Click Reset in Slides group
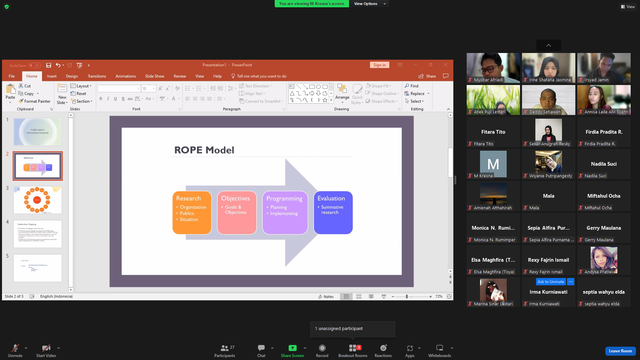The image size is (640, 360). pyautogui.click(x=79, y=93)
